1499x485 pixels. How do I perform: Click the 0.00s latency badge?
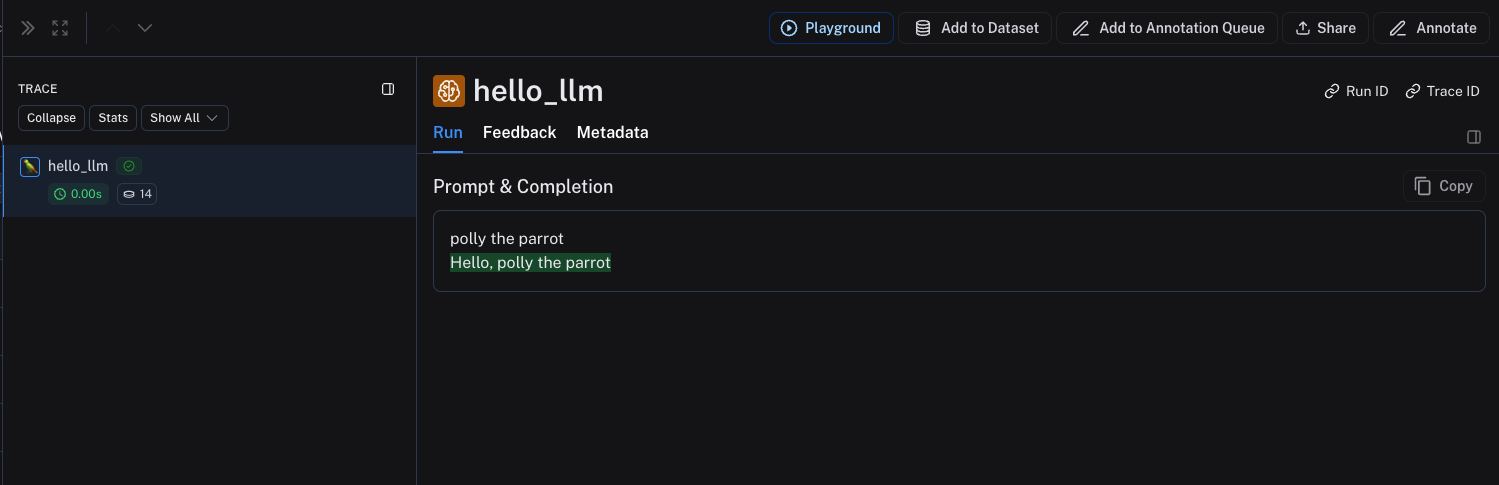coord(78,194)
